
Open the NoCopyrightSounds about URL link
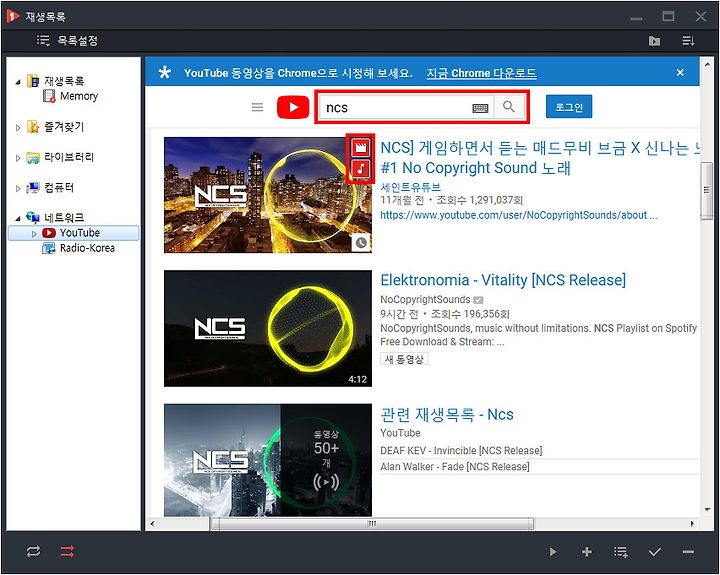point(518,215)
